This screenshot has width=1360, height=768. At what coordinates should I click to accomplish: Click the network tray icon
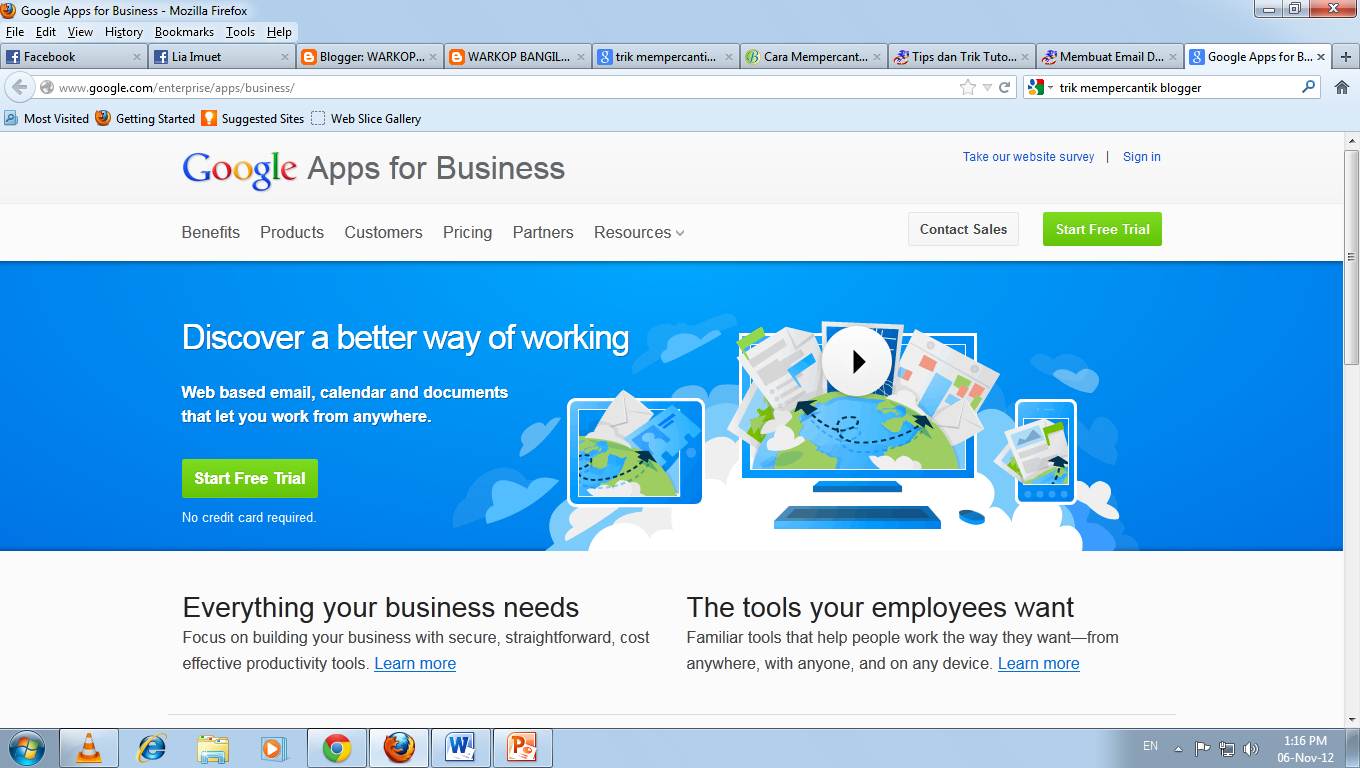click(x=1226, y=748)
